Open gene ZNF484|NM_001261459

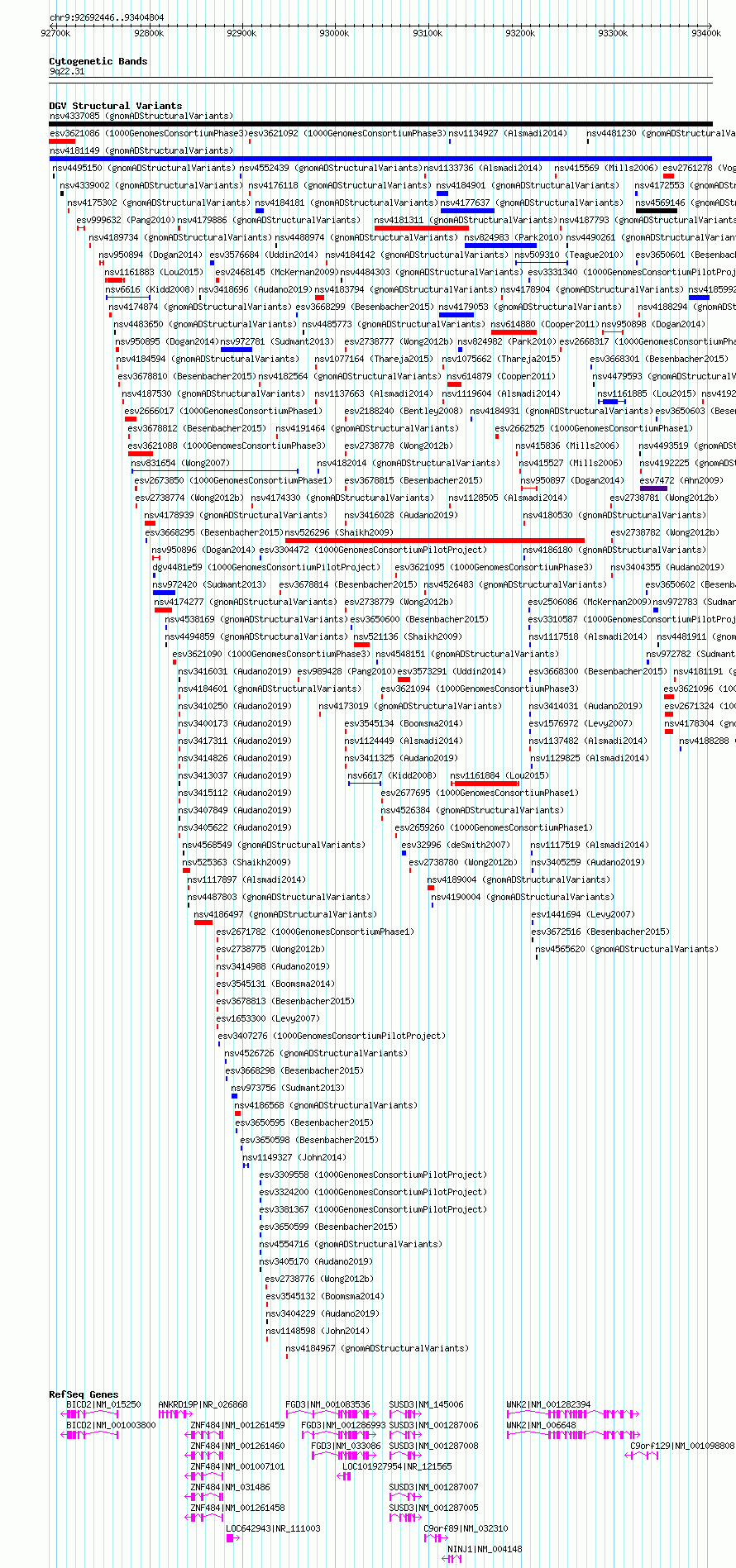(237, 1425)
